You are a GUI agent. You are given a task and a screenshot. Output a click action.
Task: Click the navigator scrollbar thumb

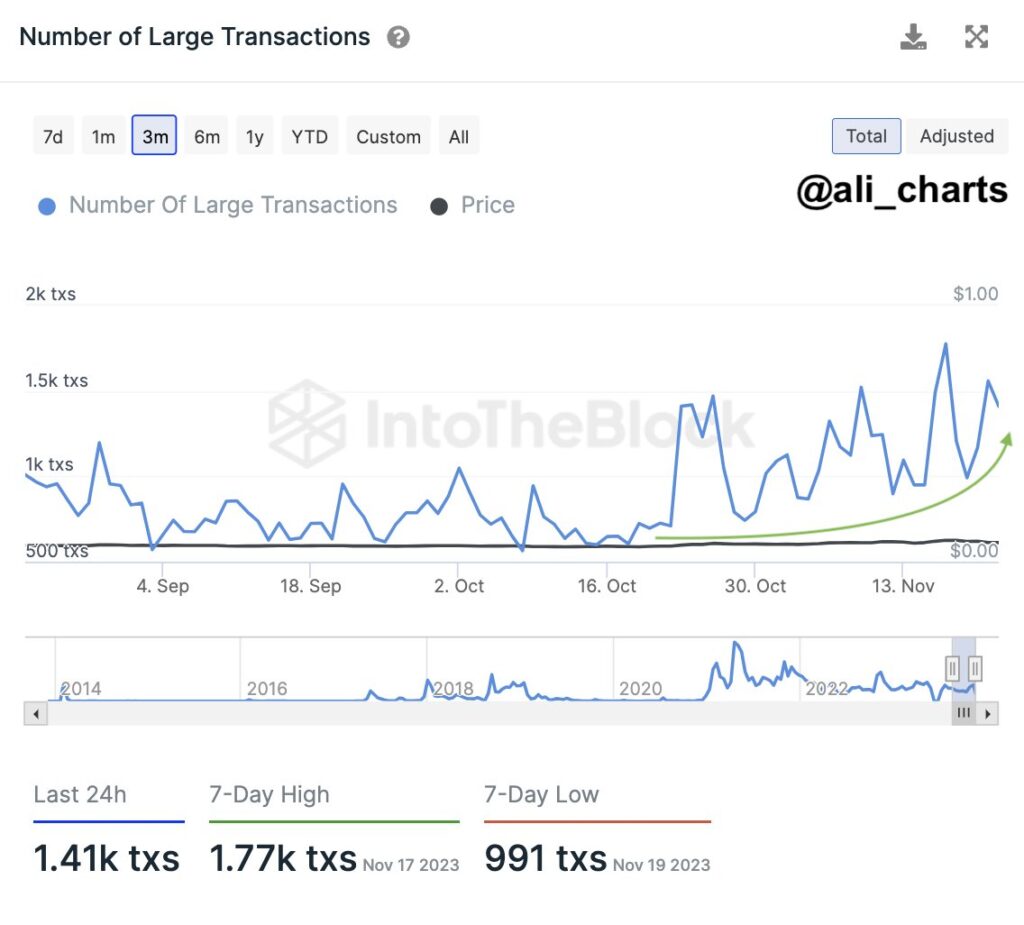click(x=964, y=714)
